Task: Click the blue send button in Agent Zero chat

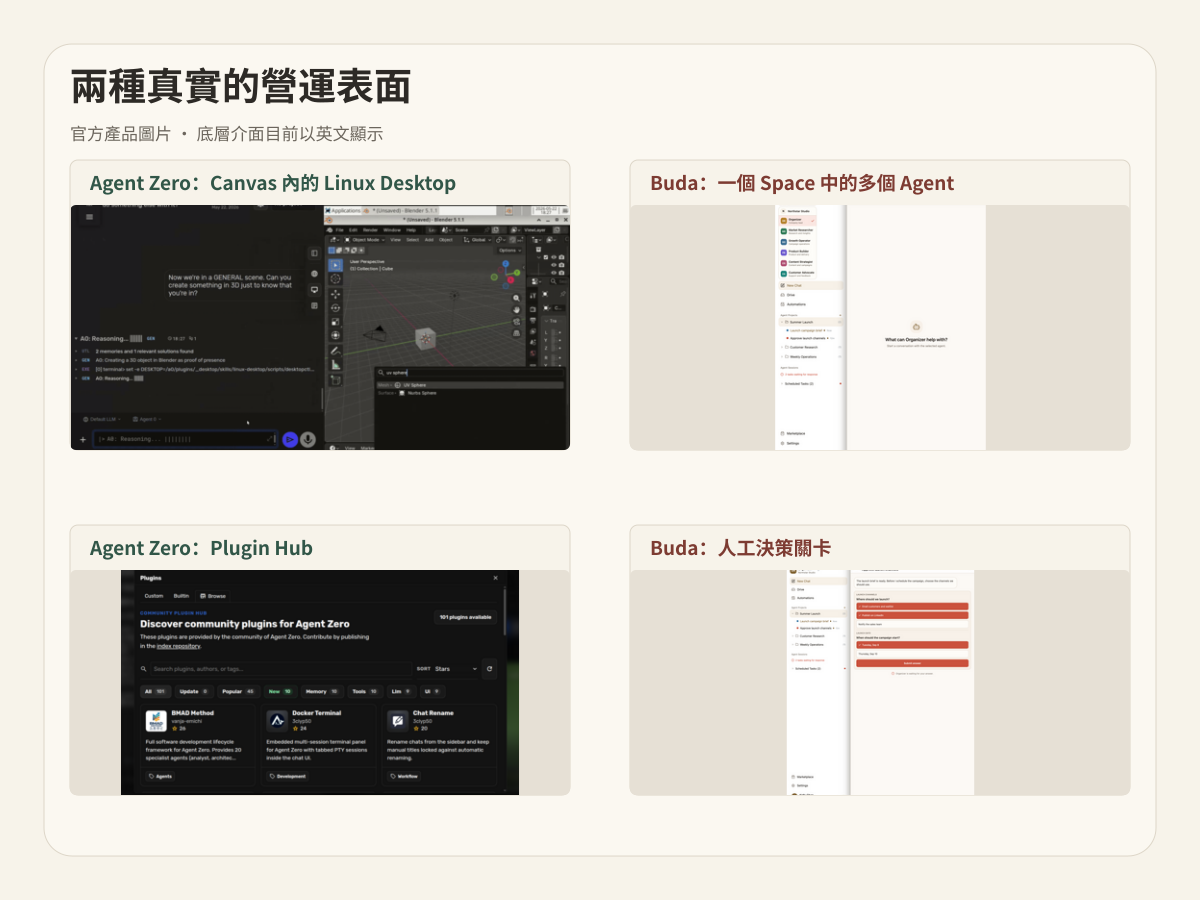Action: (x=290, y=439)
